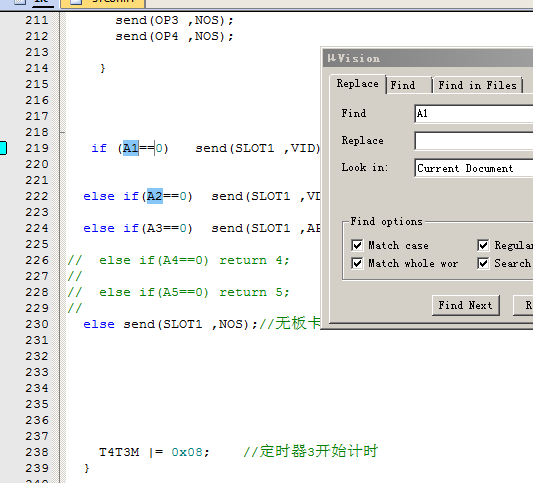Click send(SLOT1 ,NOS) on line 230
Viewport: 533px width, 483px height.
pyautogui.click(x=187, y=324)
